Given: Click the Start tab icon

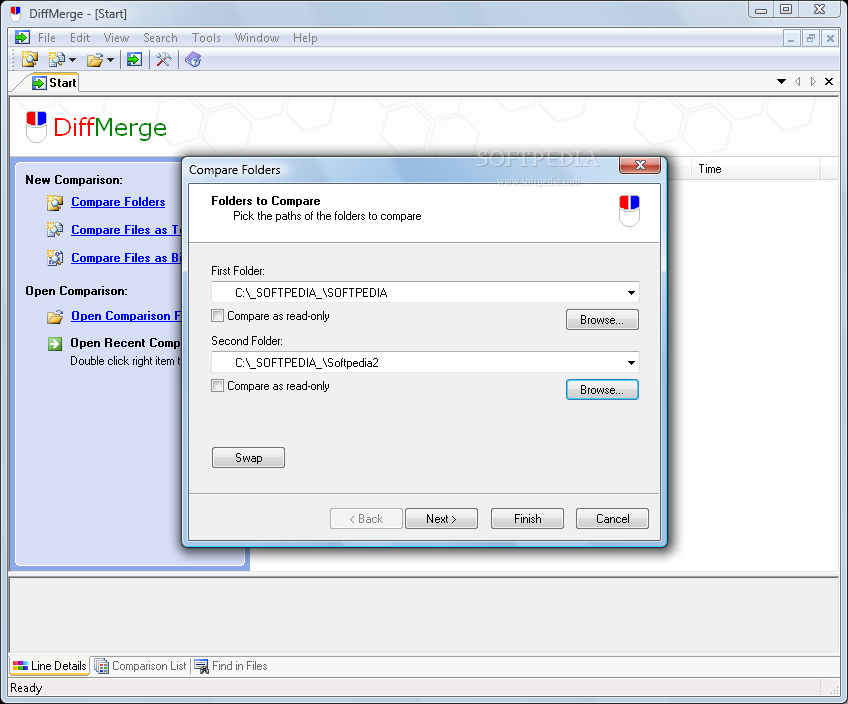Looking at the screenshot, I should [x=39, y=83].
